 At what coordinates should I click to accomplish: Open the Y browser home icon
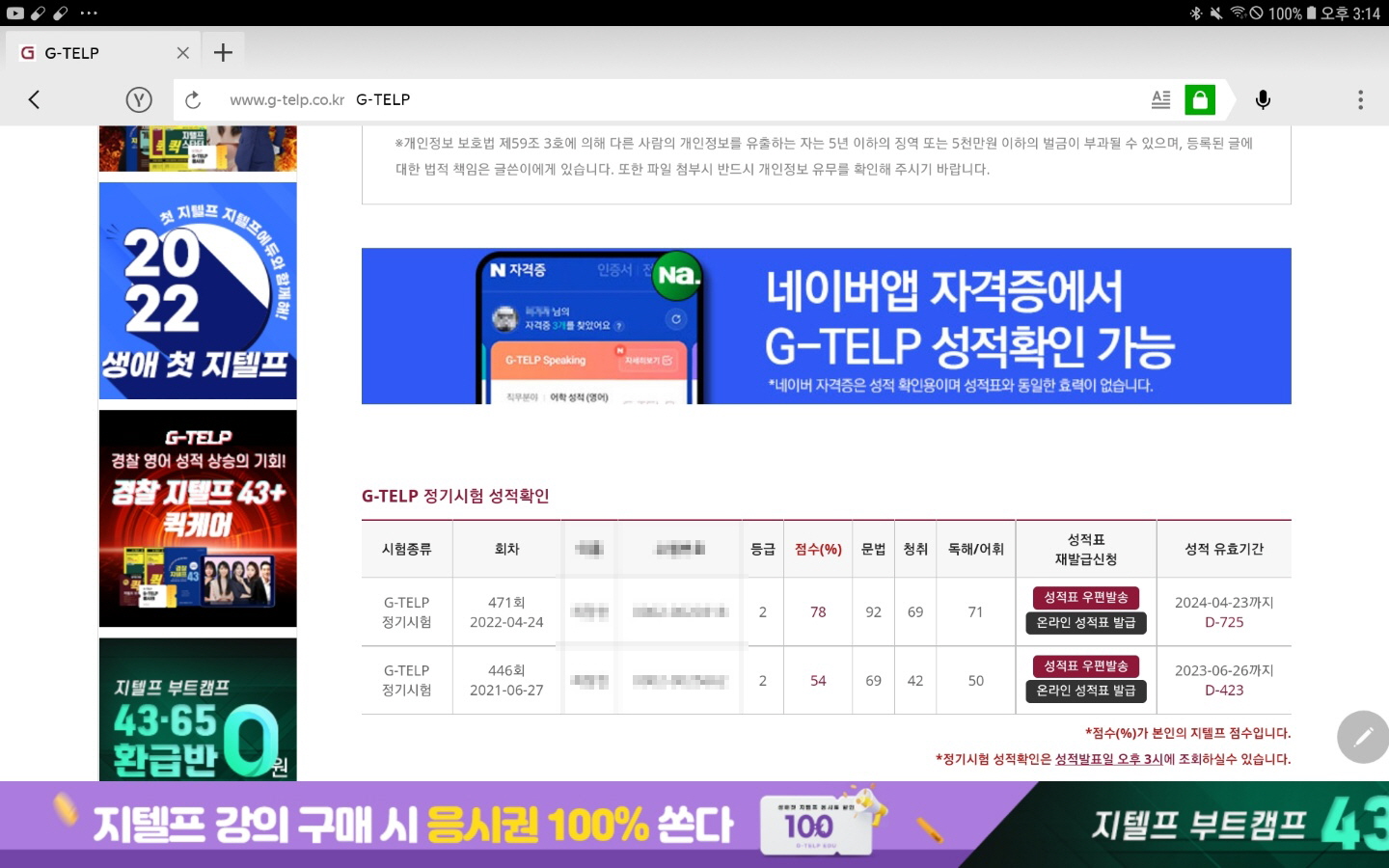(x=139, y=99)
